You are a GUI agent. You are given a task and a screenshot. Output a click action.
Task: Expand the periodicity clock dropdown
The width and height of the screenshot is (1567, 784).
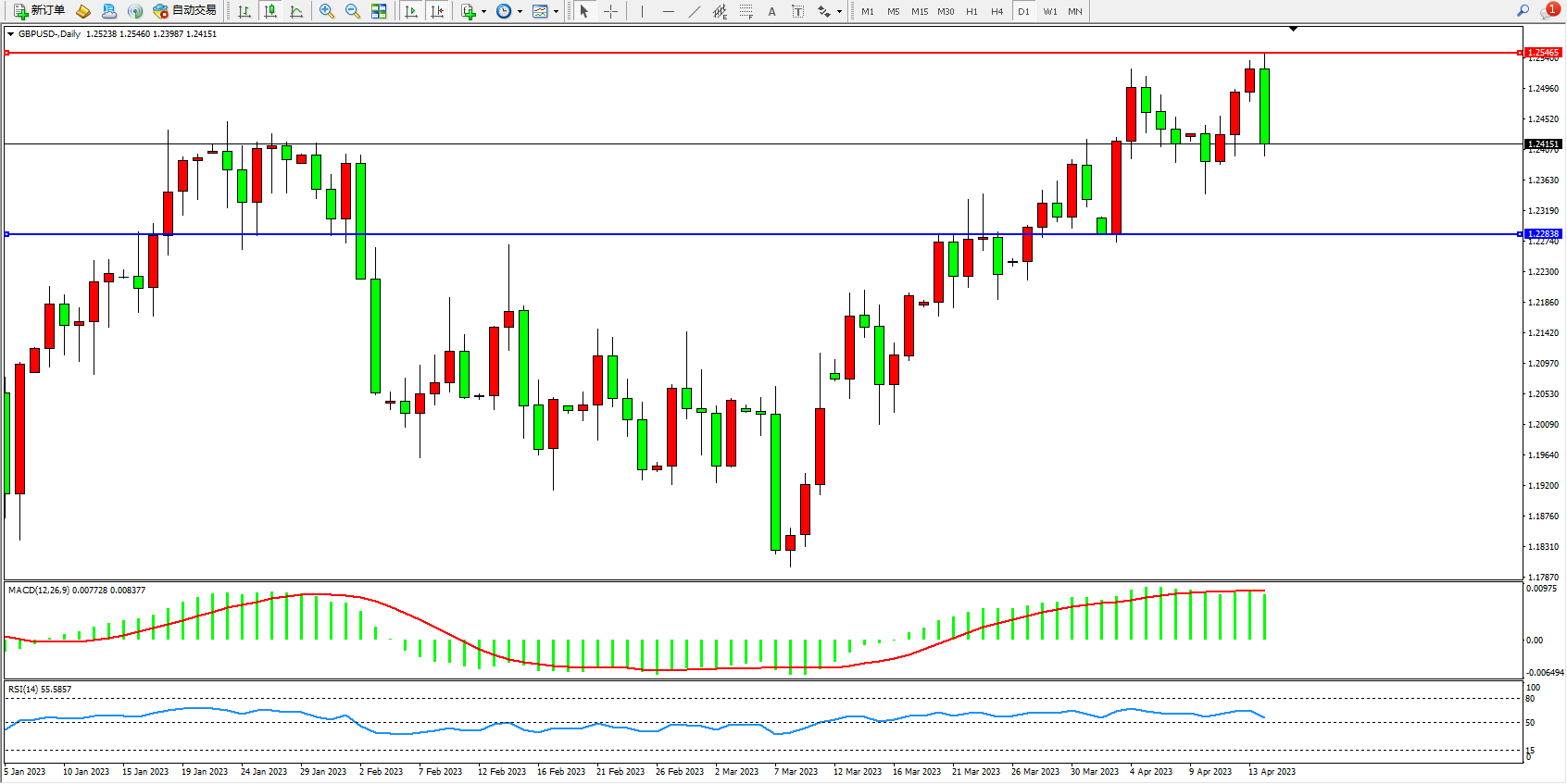click(520, 12)
